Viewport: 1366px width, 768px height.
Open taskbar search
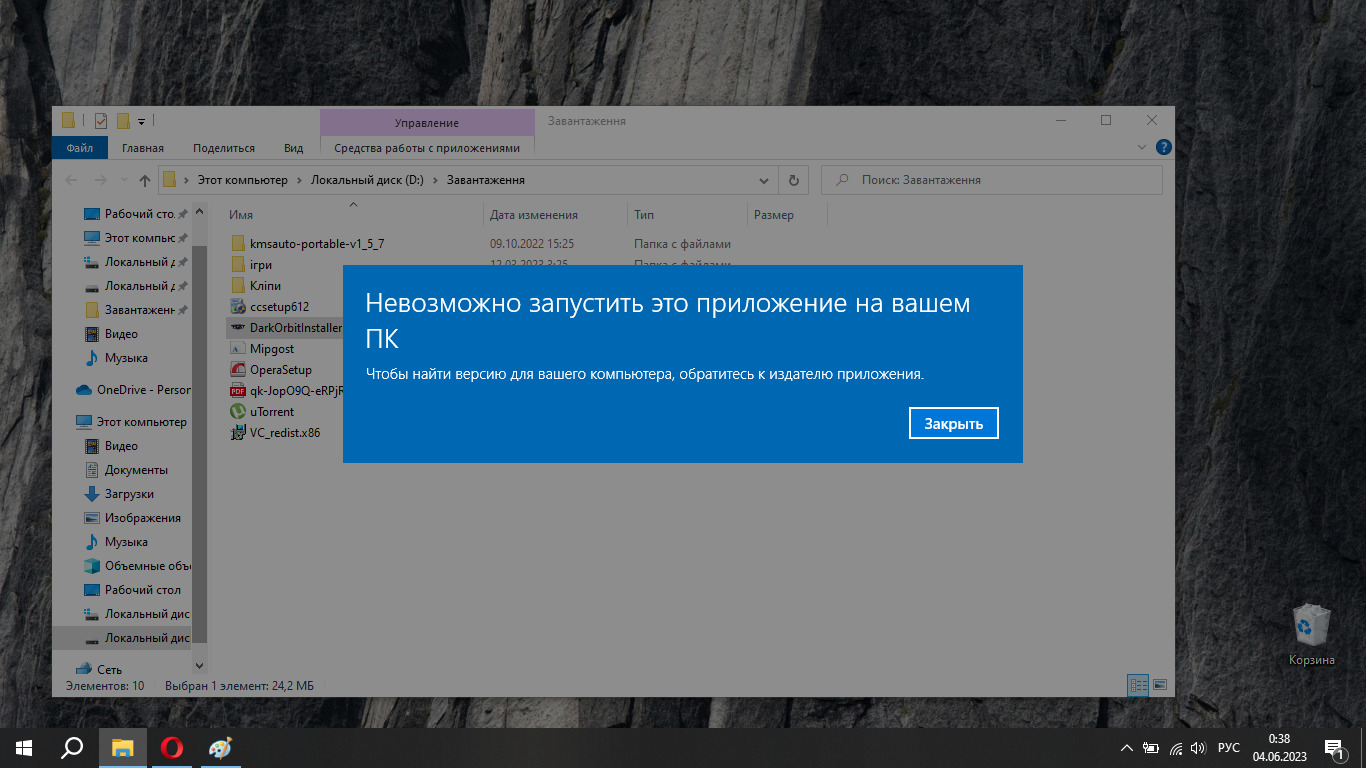pos(72,747)
